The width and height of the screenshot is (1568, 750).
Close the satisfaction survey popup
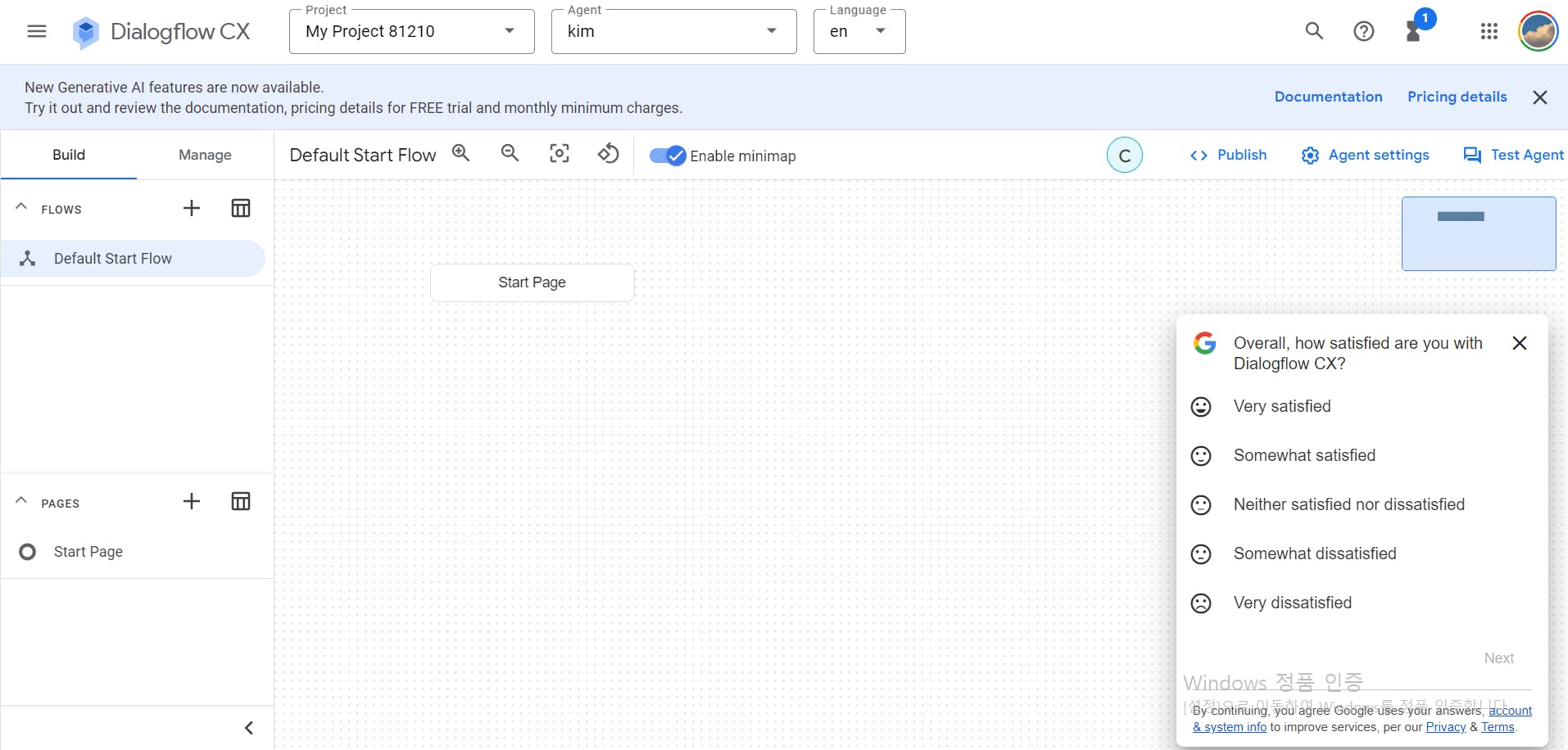click(x=1519, y=343)
